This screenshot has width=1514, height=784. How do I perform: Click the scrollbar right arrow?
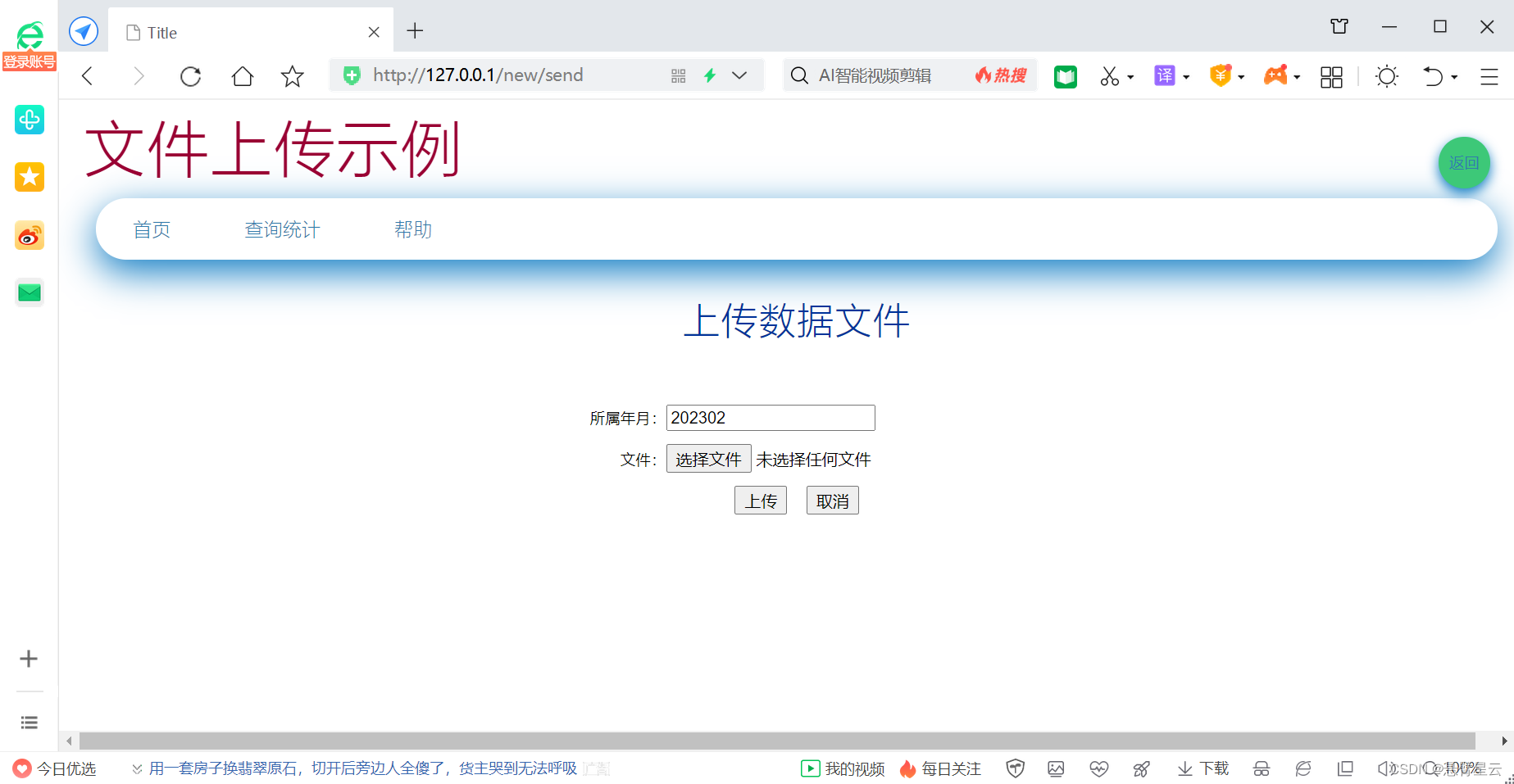click(x=1504, y=741)
